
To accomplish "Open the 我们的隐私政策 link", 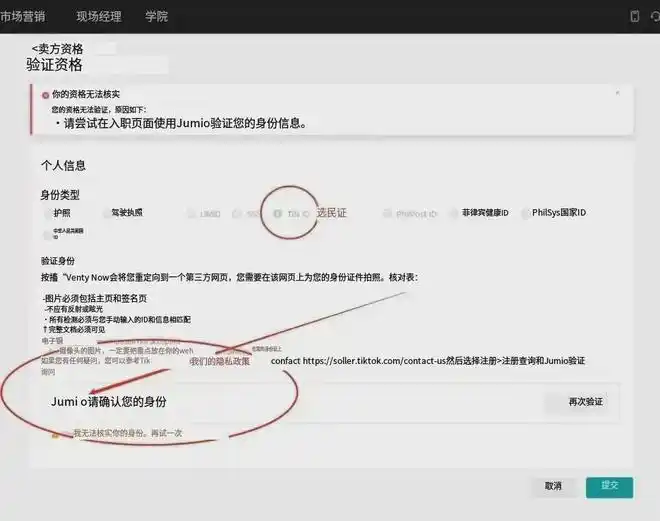I will 220,361.
